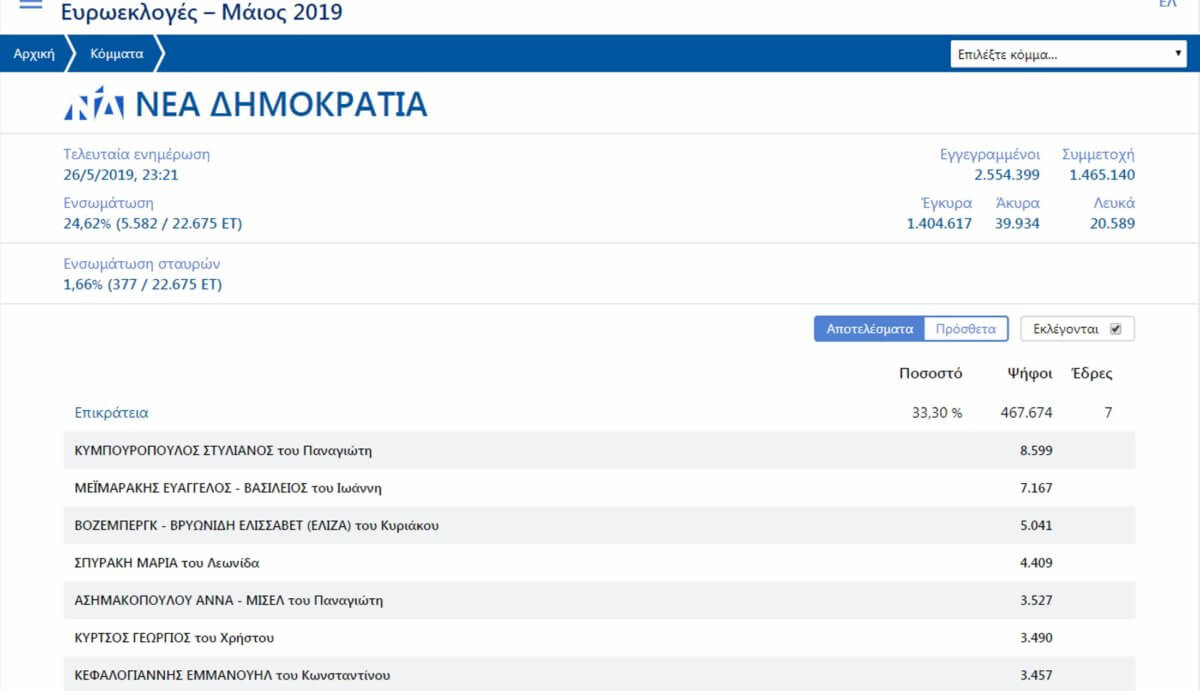Click the Ψήφοι column header
Viewport: 1200px width, 691px height.
click(x=1030, y=374)
